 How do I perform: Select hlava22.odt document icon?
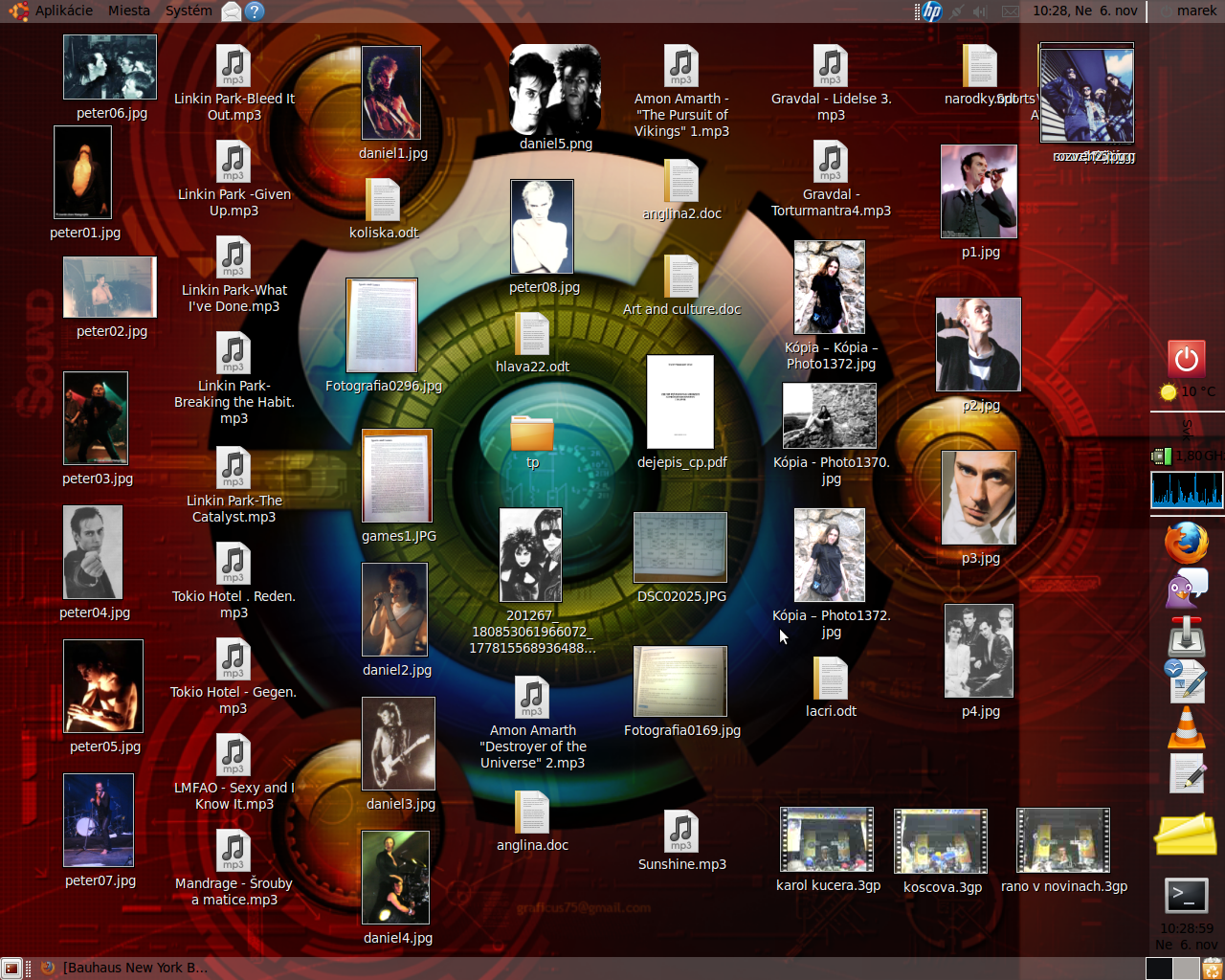point(532,334)
